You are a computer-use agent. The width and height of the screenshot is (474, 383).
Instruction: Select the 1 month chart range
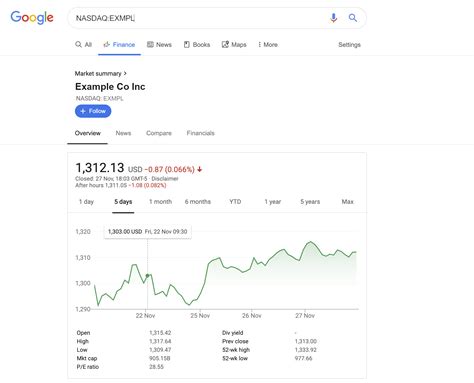click(x=160, y=202)
